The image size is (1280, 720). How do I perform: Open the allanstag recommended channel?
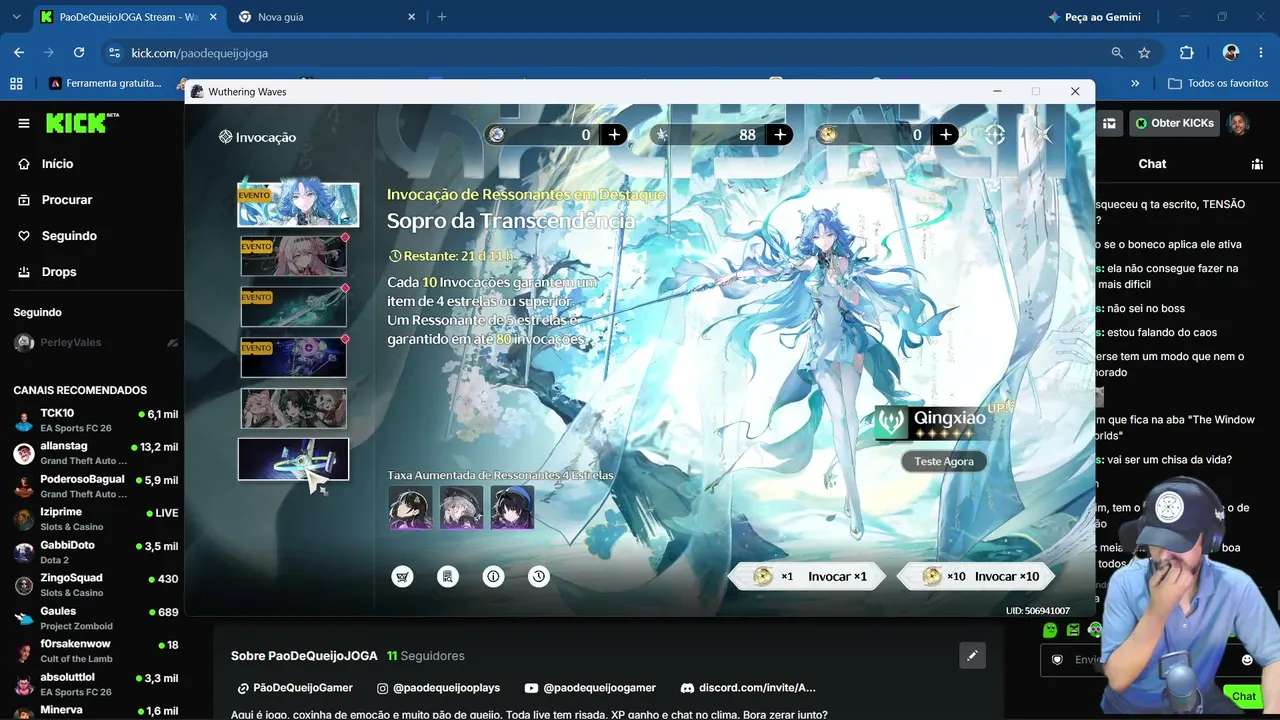tap(95, 453)
